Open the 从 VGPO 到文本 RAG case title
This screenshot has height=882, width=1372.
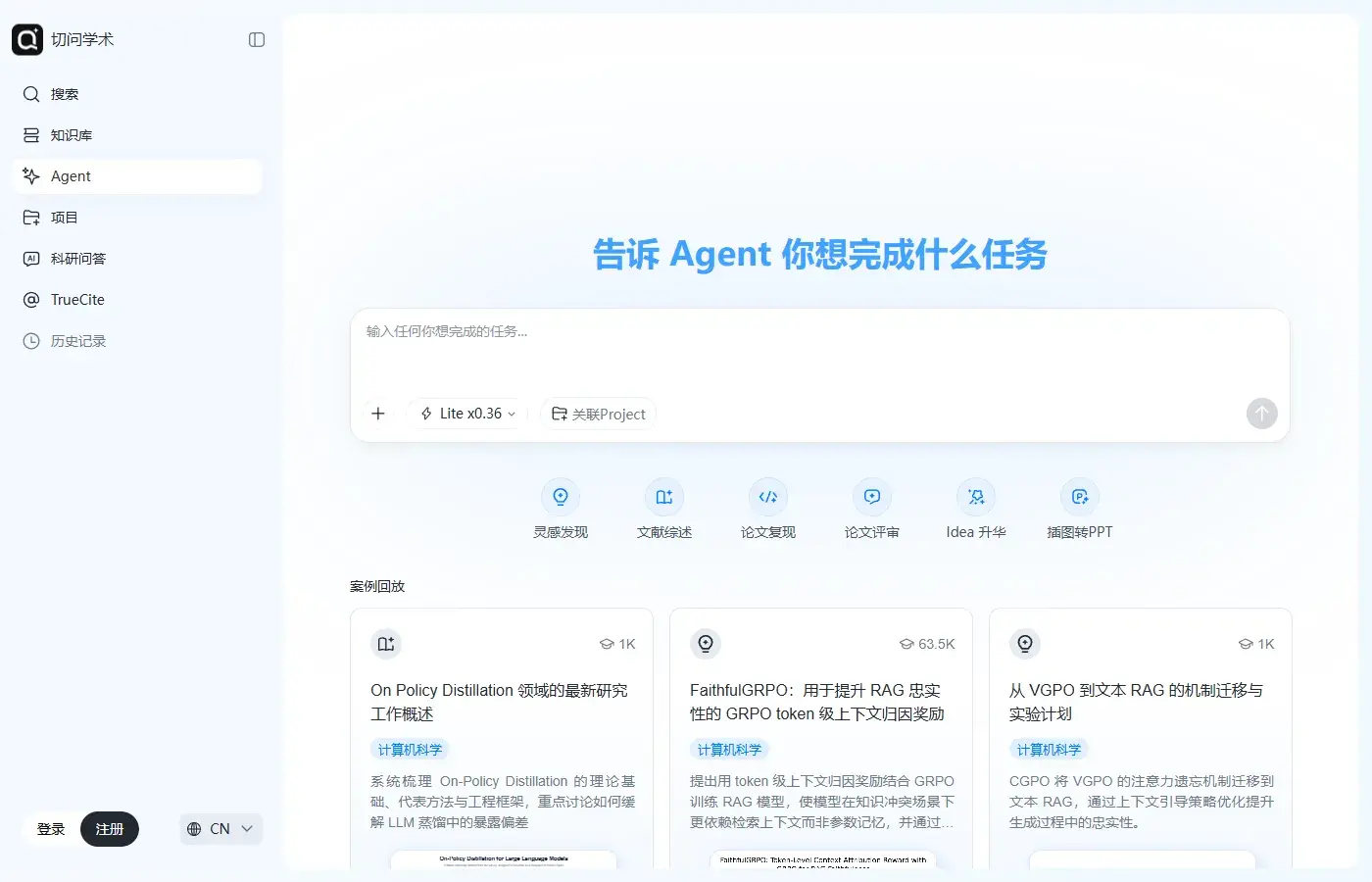click(1137, 703)
